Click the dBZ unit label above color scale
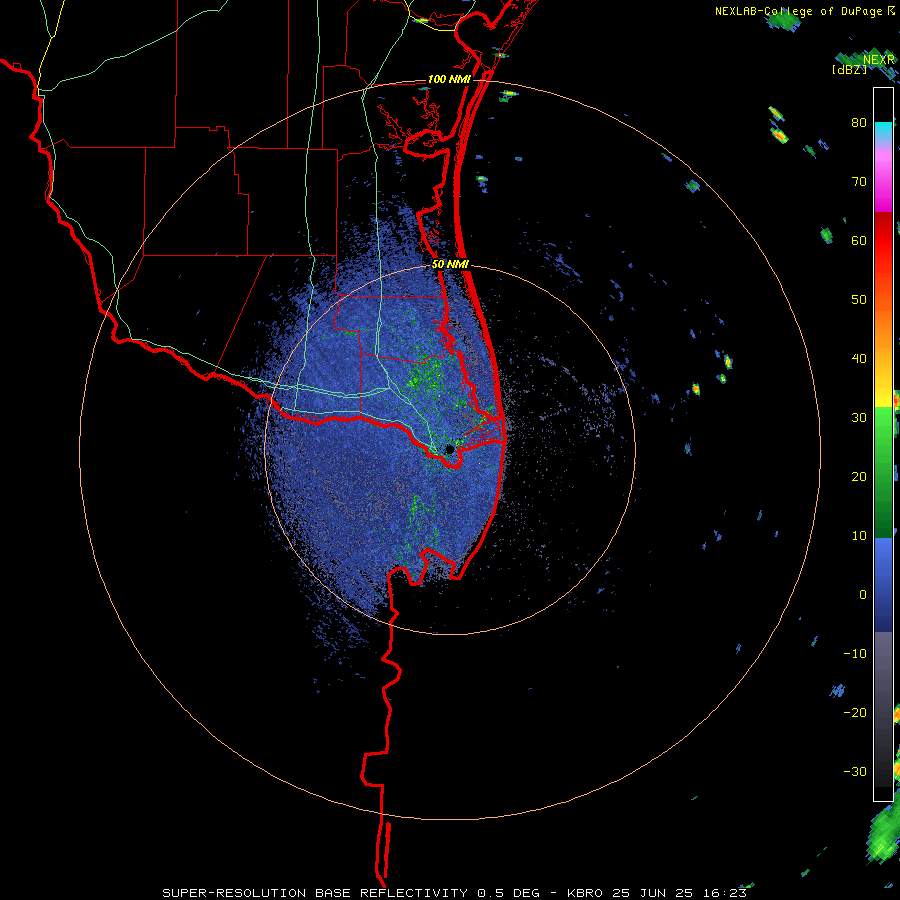The height and width of the screenshot is (900, 900). pos(849,69)
